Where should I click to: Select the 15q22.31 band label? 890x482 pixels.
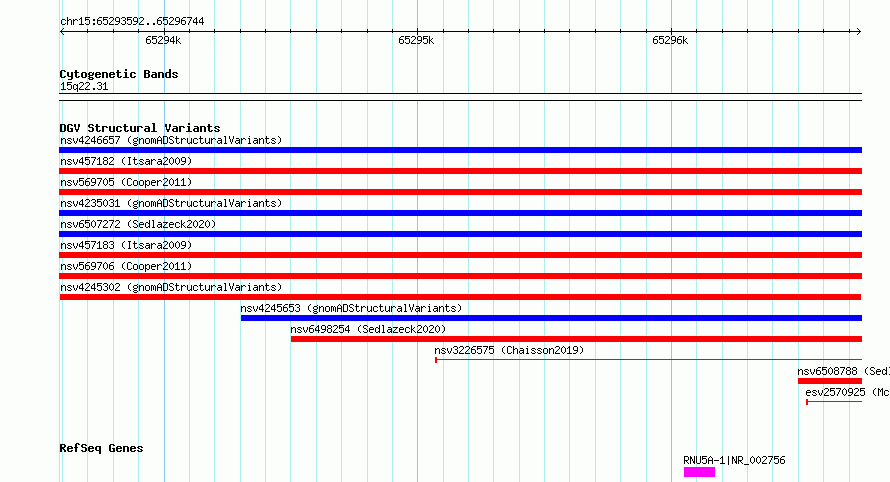(83, 86)
